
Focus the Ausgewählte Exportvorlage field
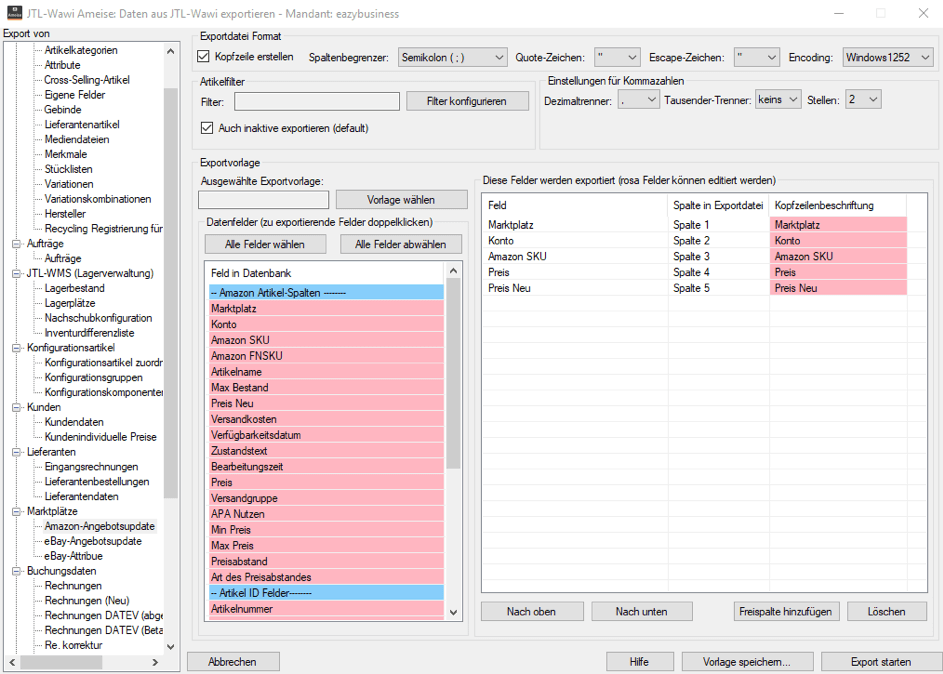click(x=263, y=200)
